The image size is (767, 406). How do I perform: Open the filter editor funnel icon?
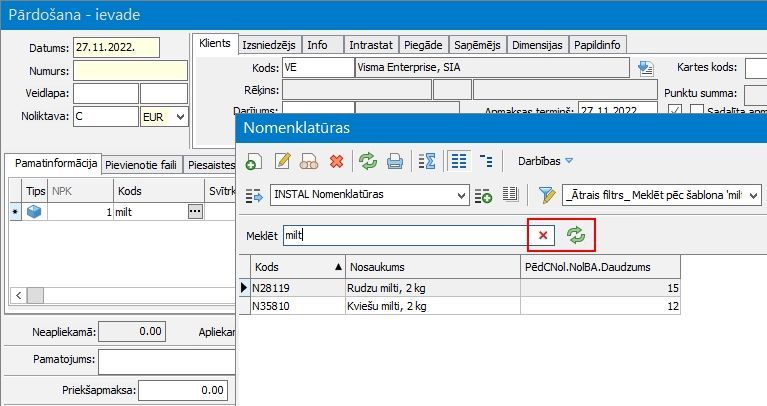coord(547,196)
